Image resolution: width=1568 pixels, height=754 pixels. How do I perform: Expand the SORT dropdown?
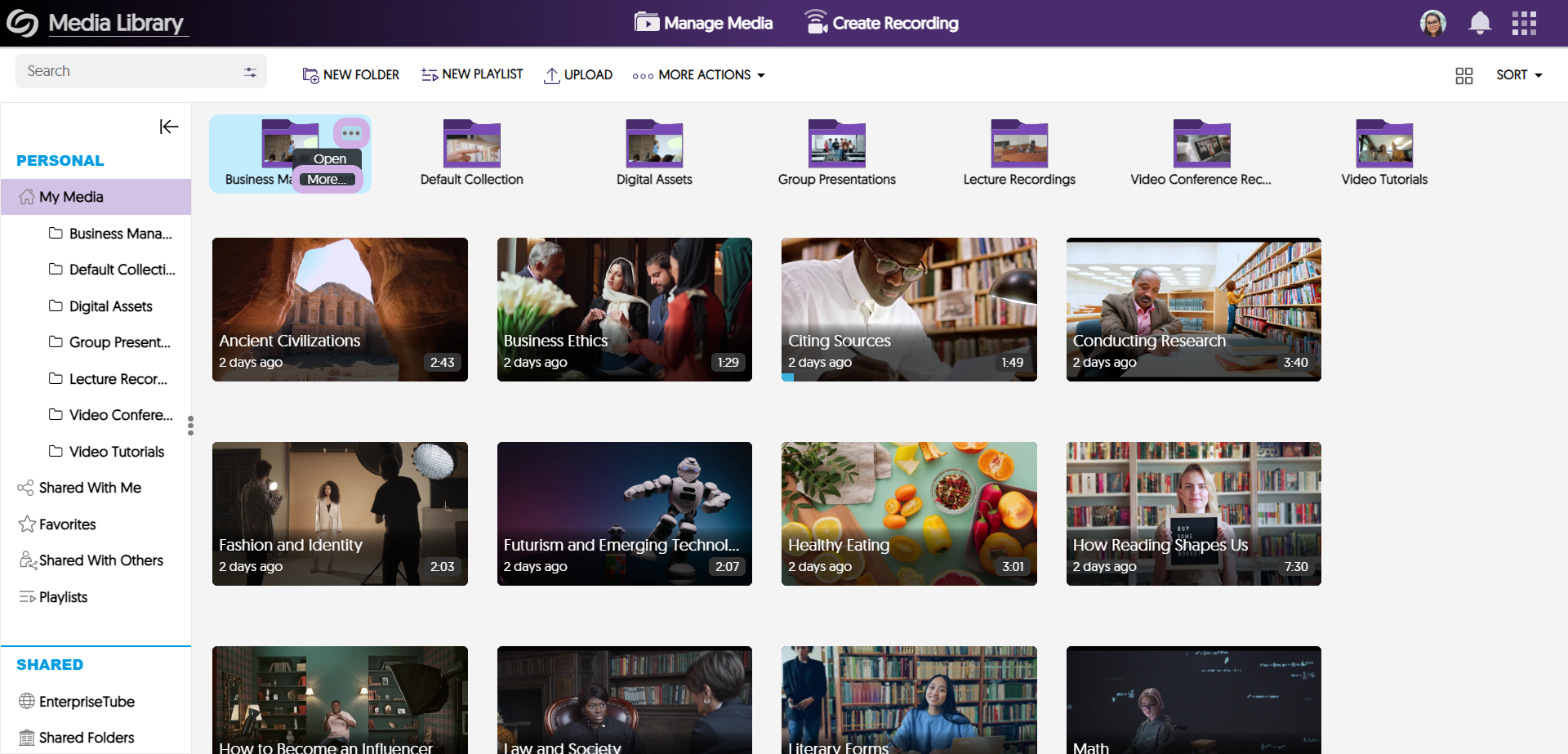1519,75
